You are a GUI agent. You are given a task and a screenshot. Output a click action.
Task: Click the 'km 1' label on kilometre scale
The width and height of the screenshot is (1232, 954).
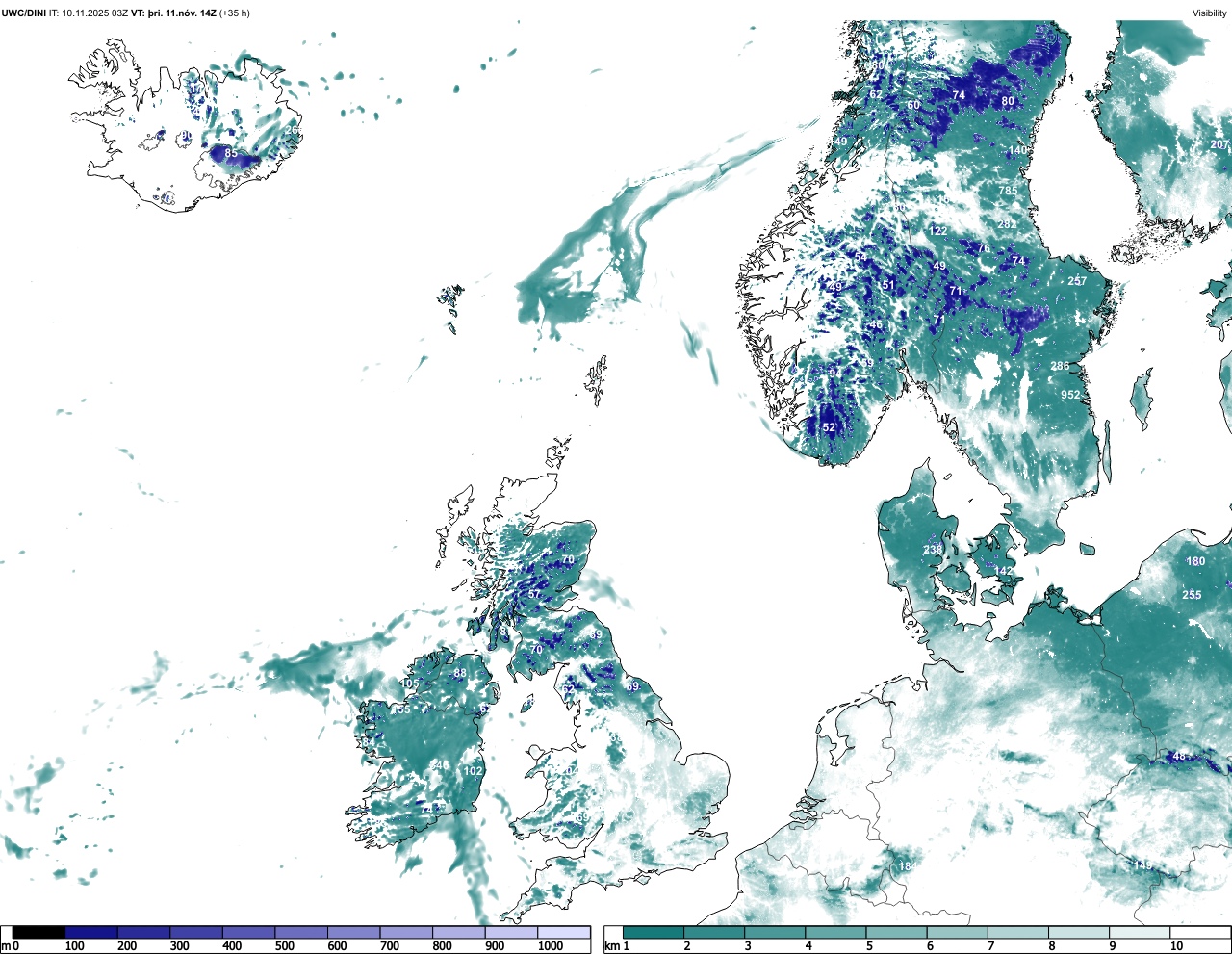pos(616,946)
